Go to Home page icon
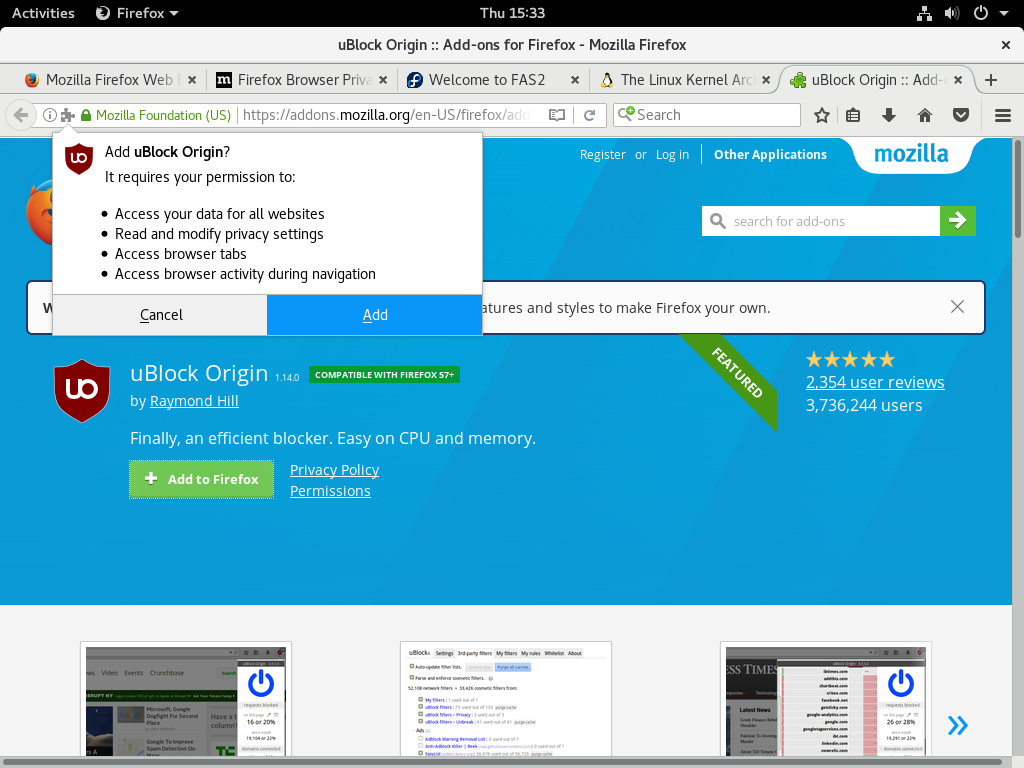Viewport: 1024px width, 768px height. pyautogui.click(x=925, y=116)
